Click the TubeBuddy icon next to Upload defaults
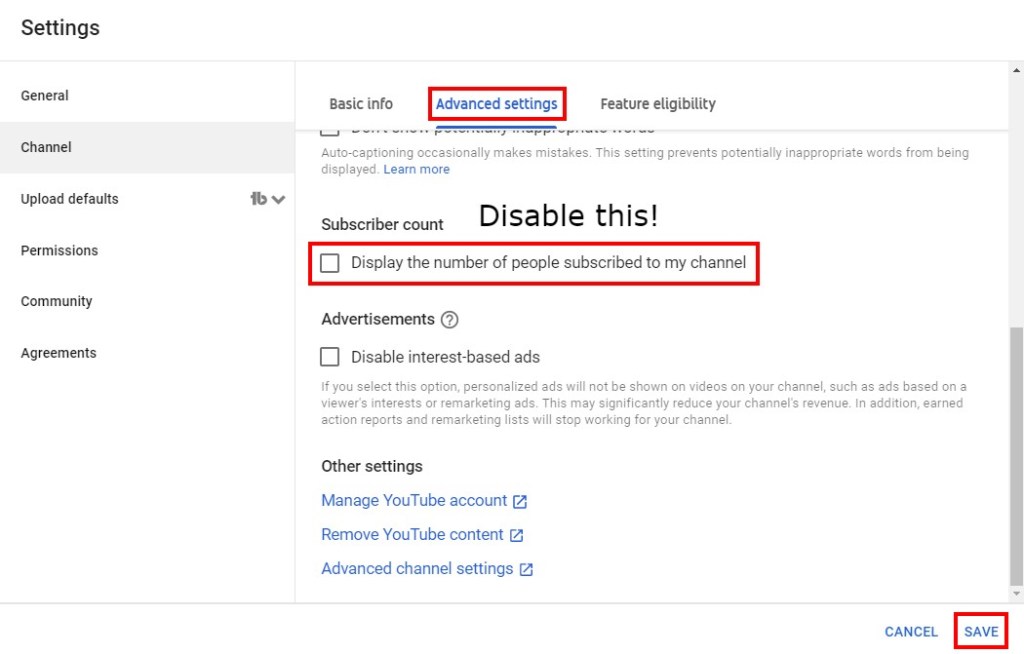The height and width of the screenshot is (654, 1024). point(259,199)
